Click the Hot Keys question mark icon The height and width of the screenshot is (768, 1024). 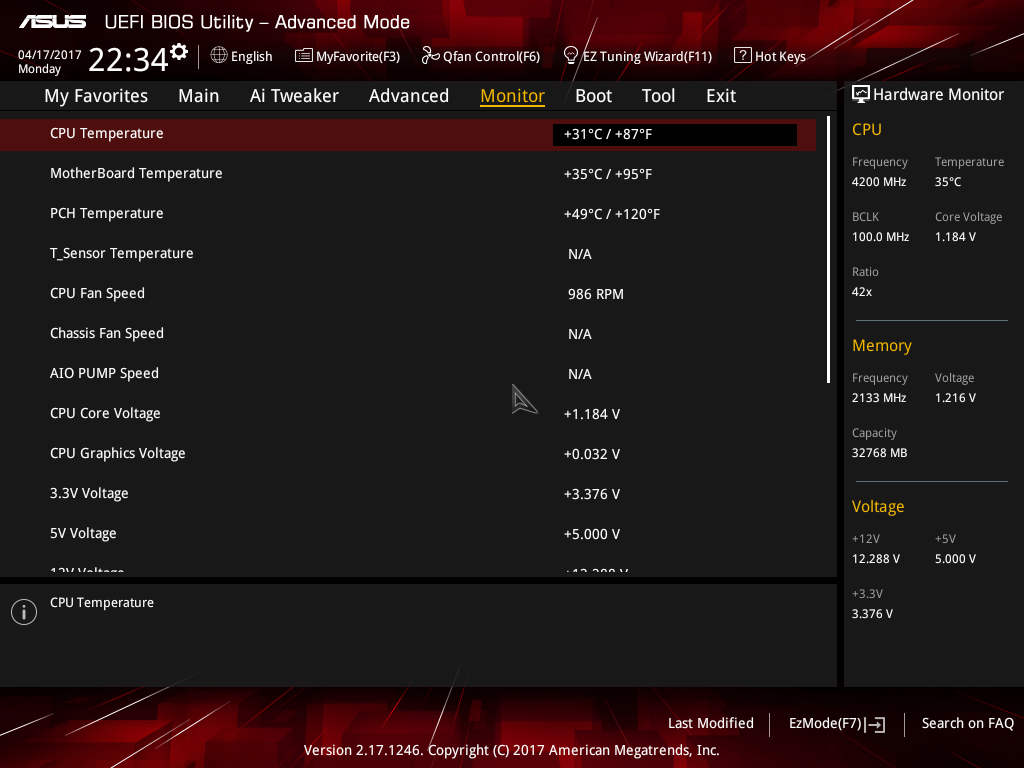coord(743,56)
